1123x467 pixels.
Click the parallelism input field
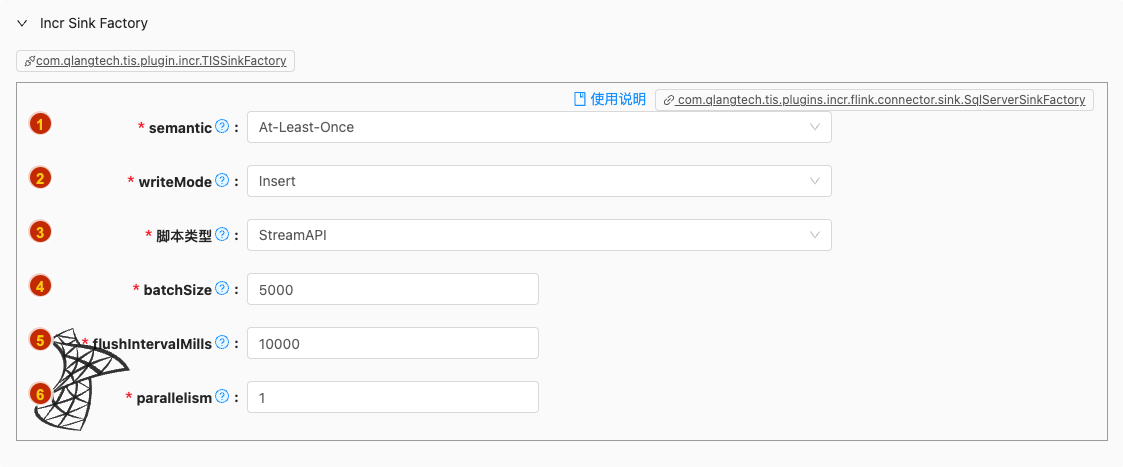pos(392,397)
